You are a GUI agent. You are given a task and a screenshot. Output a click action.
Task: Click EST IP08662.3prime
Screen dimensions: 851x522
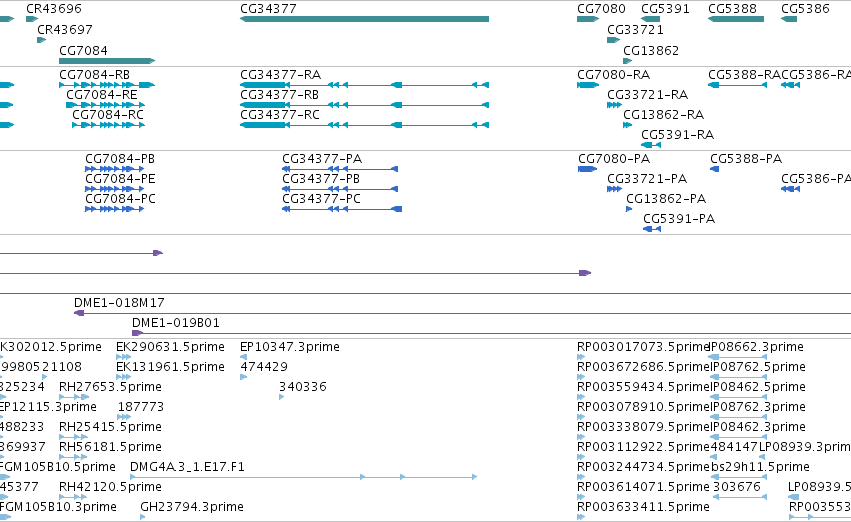click(758, 346)
